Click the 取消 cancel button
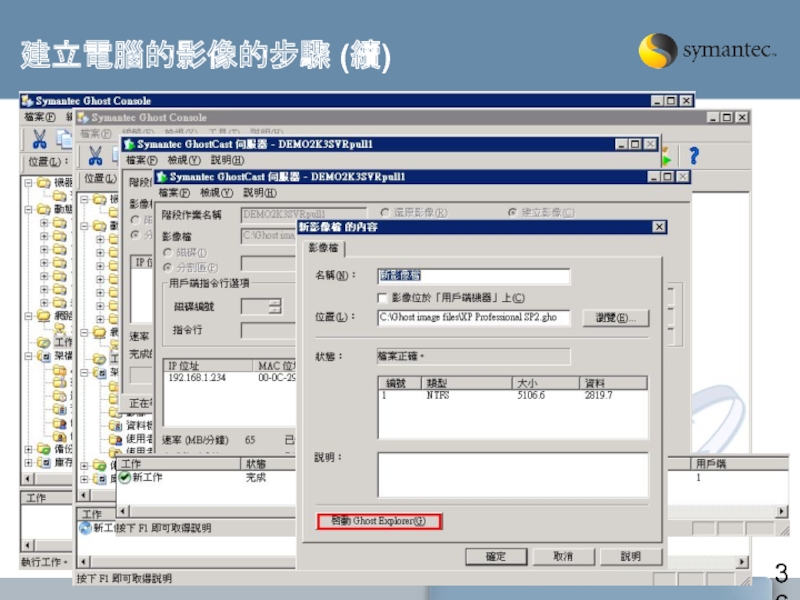This screenshot has height=600, width=800. coord(563,556)
